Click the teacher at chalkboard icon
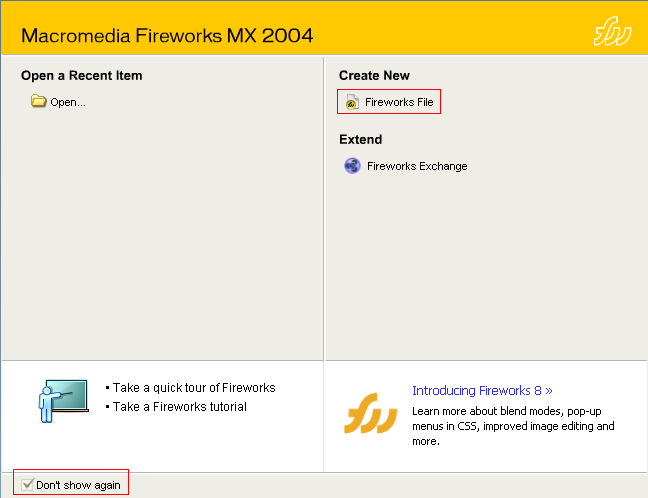Screen dimensions: 648x498 [61, 400]
